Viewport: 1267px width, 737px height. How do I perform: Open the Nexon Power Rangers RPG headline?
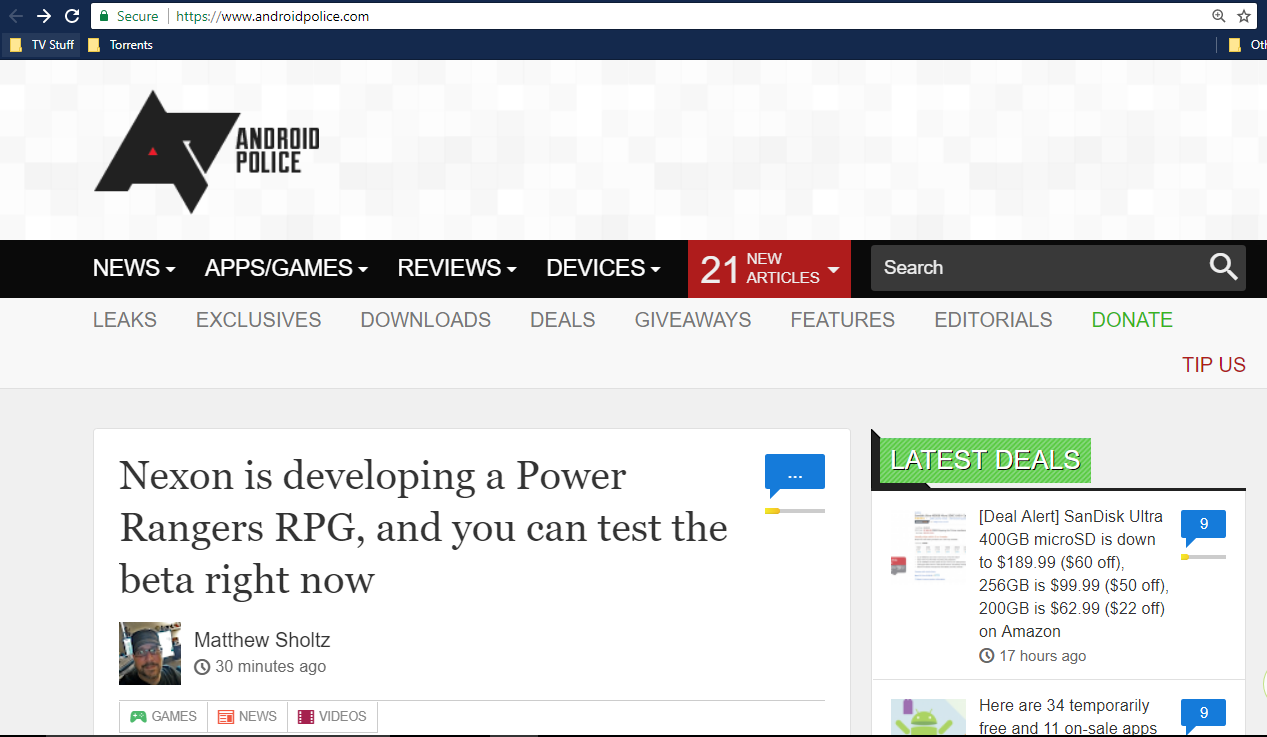pos(423,527)
